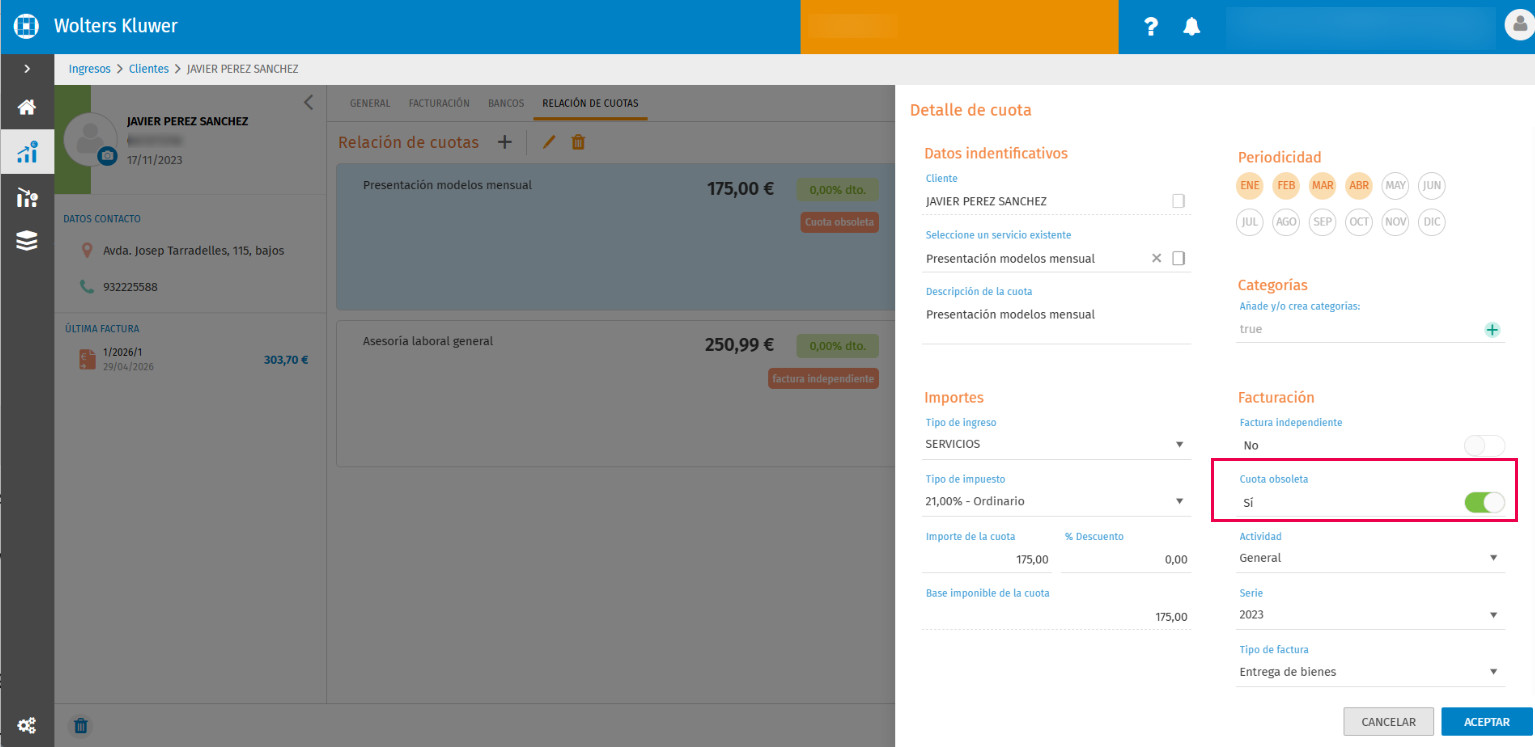Switch to the Facturación tab
1535x747 pixels.
(439, 103)
